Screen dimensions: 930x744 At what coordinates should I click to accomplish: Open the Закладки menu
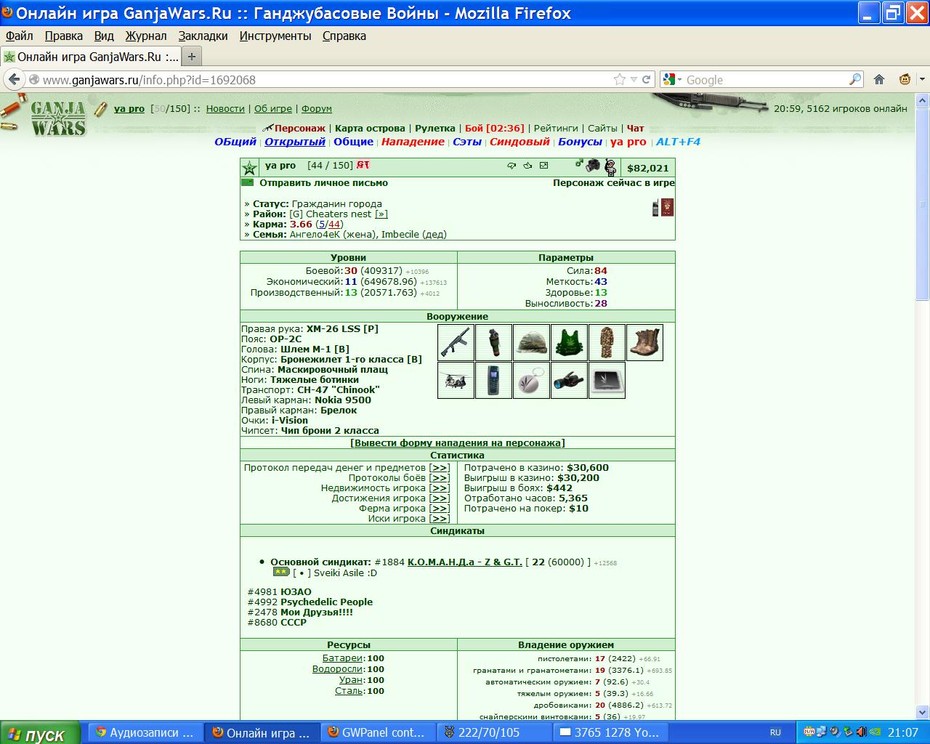(203, 36)
